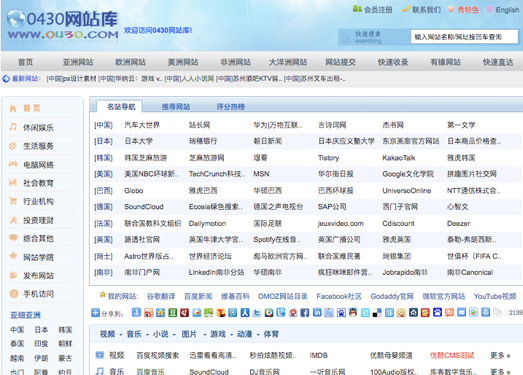Click the music note icon in 音乐 row
Screen dimensions: 523x375
tap(99, 371)
